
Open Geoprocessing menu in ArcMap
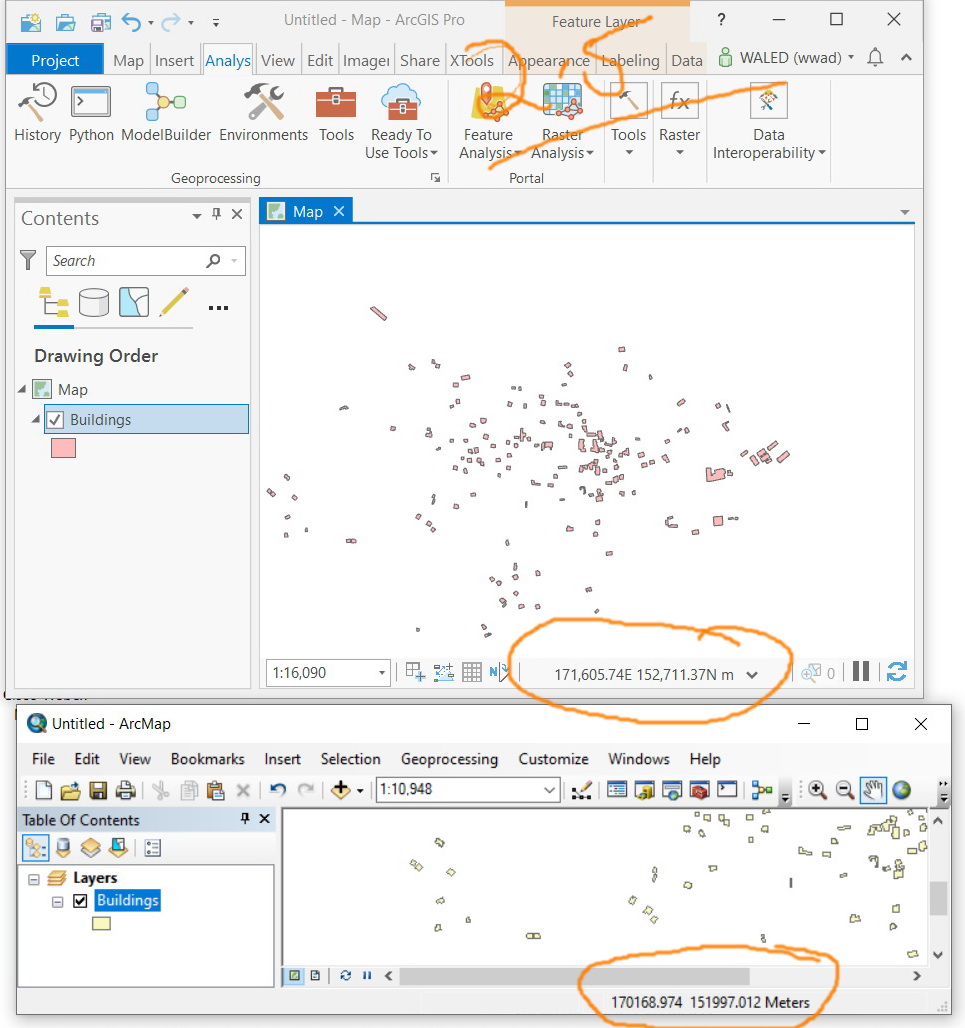point(449,759)
